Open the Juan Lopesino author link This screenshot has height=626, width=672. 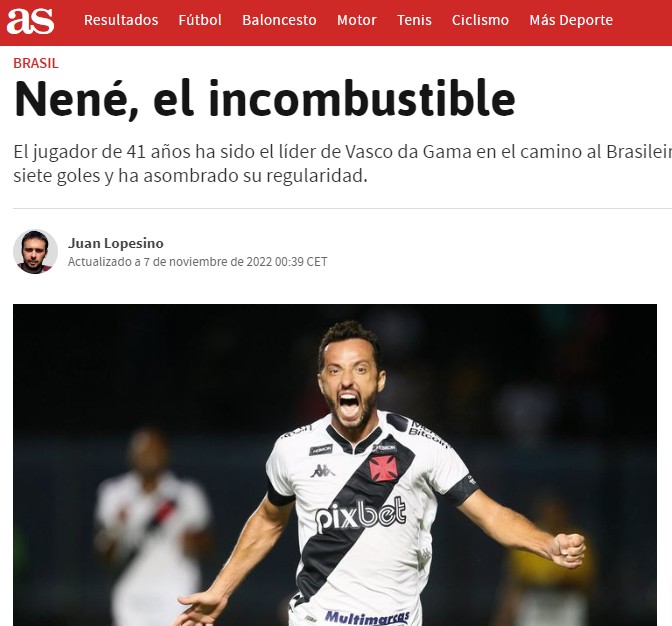coord(116,243)
